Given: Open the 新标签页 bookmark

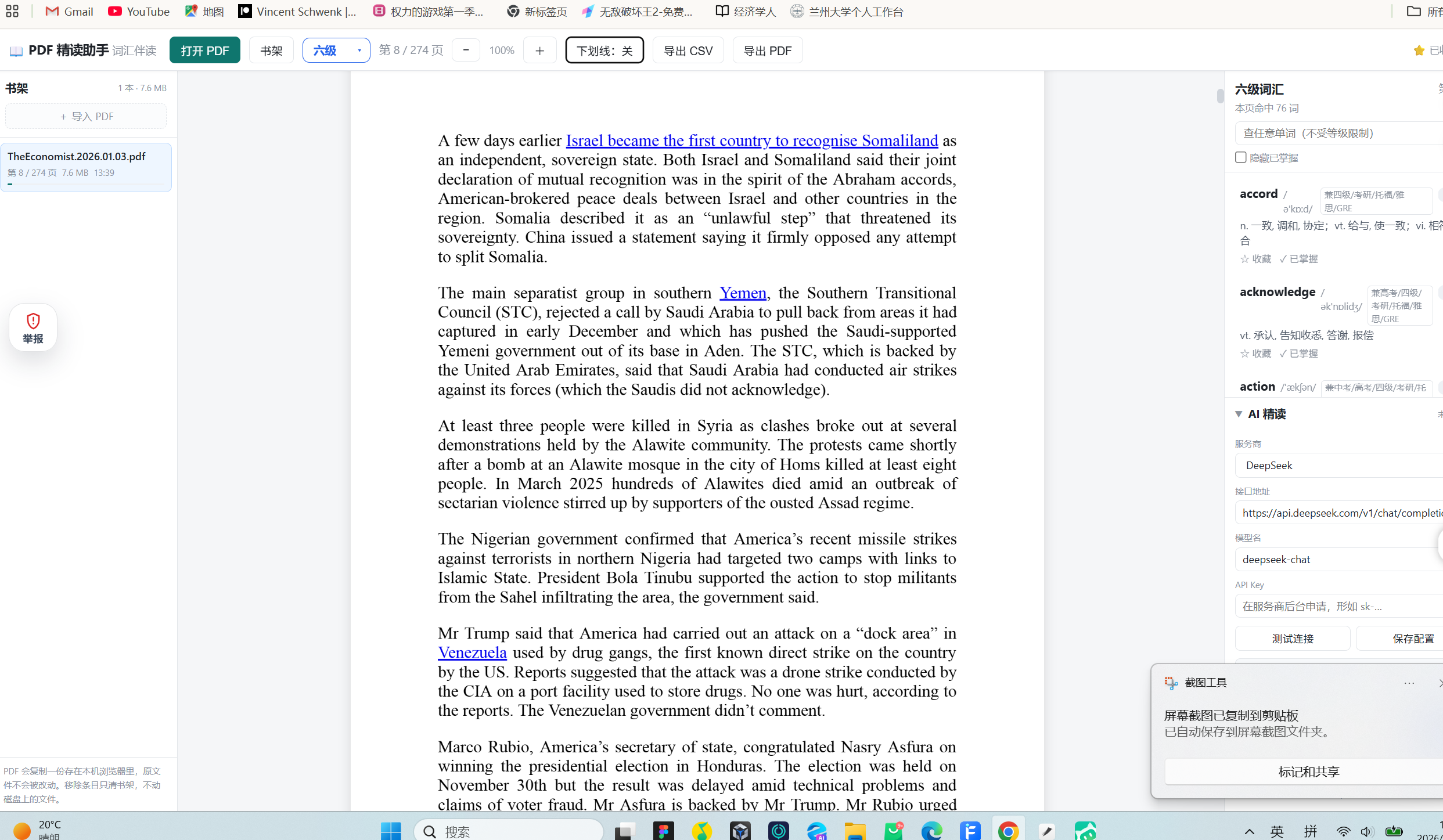Looking at the screenshot, I should 537,11.
